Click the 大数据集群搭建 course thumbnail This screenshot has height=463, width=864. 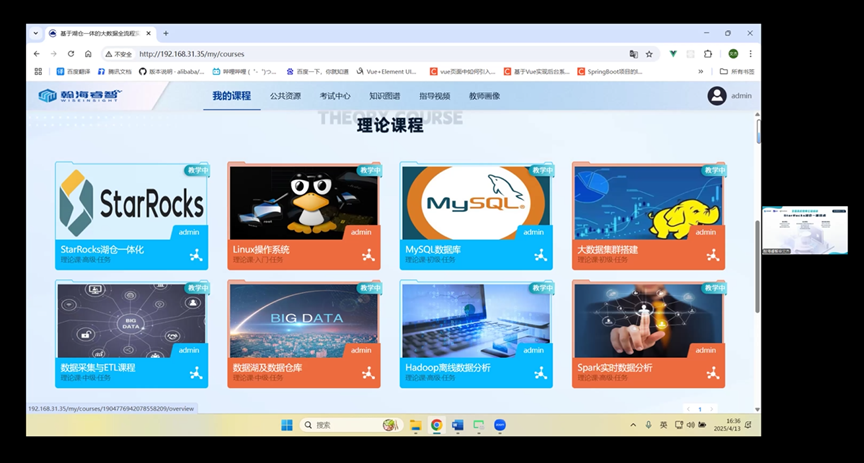648,203
